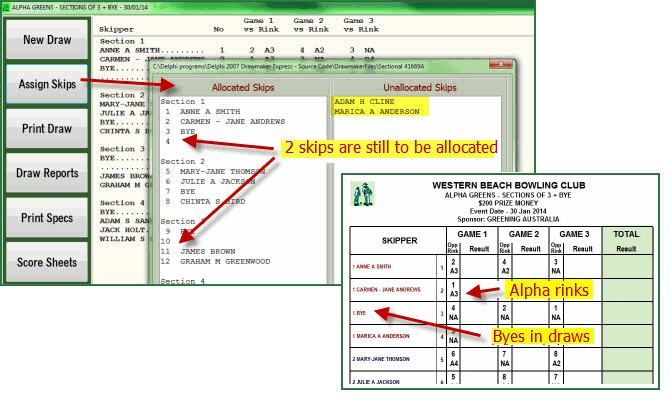The height and width of the screenshot is (398, 670).
Task: Click the Skipper column heading in main draw
Action: (116, 29)
